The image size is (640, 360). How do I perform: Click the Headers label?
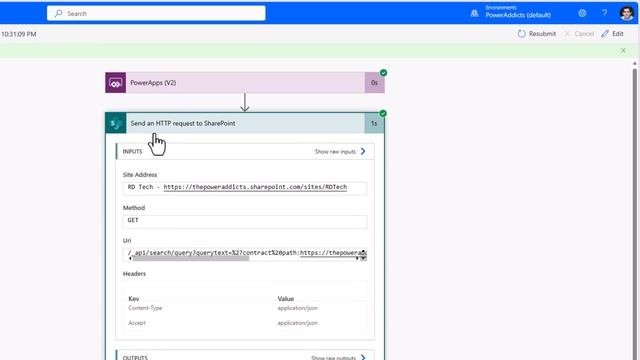[134, 274]
